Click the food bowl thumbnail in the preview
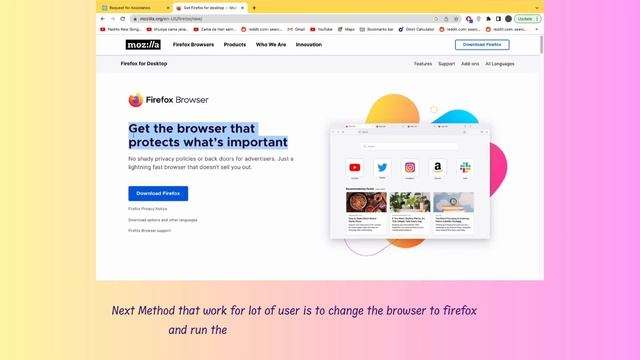 [366, 202]
